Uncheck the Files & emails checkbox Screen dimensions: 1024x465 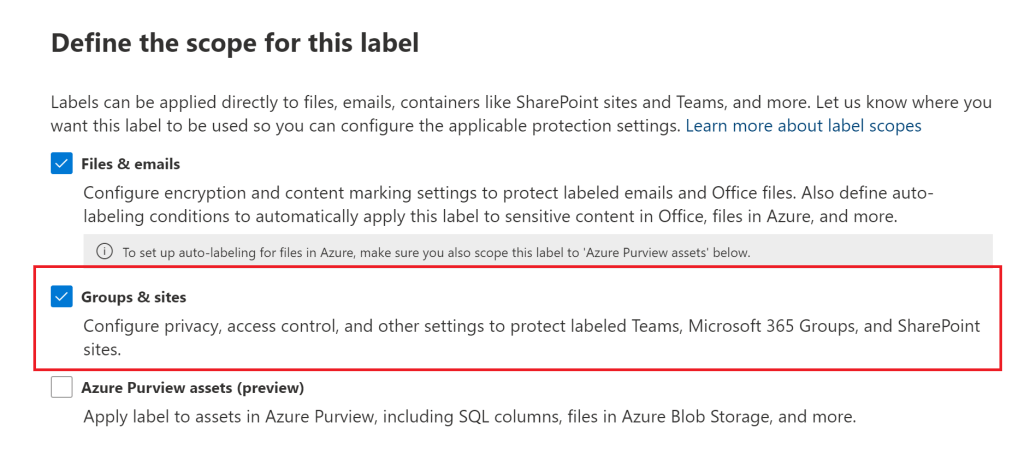62,163
